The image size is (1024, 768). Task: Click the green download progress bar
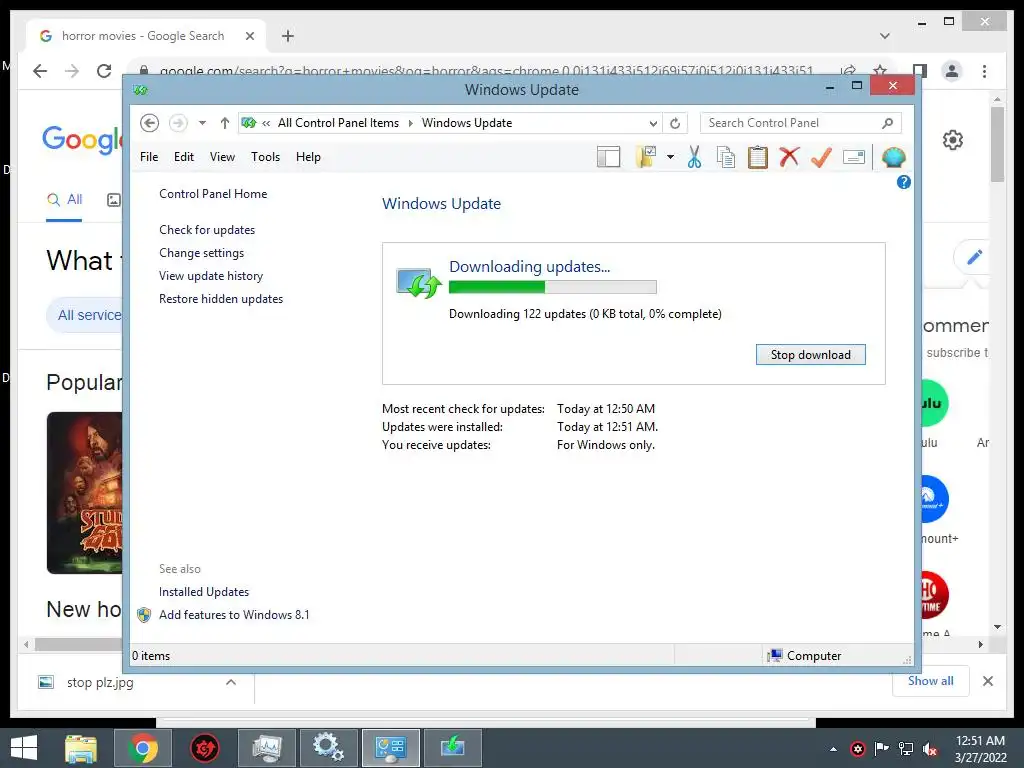tap(552, 287)
